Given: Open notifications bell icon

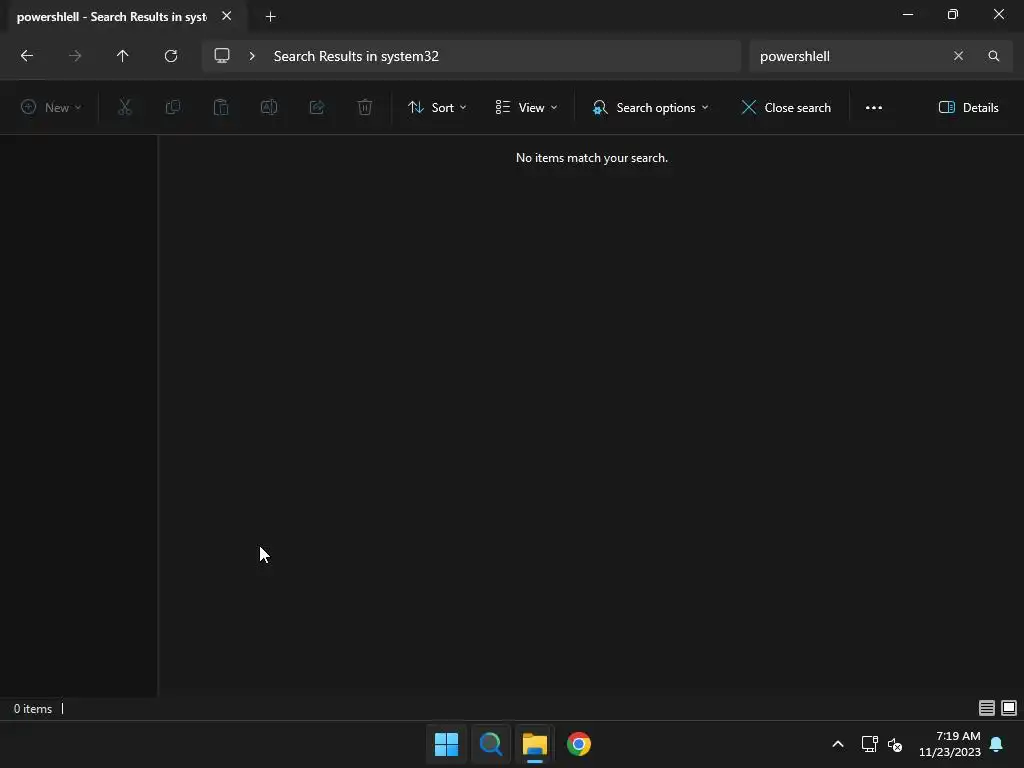Looking at the screenshot, I should click(996, 744).
